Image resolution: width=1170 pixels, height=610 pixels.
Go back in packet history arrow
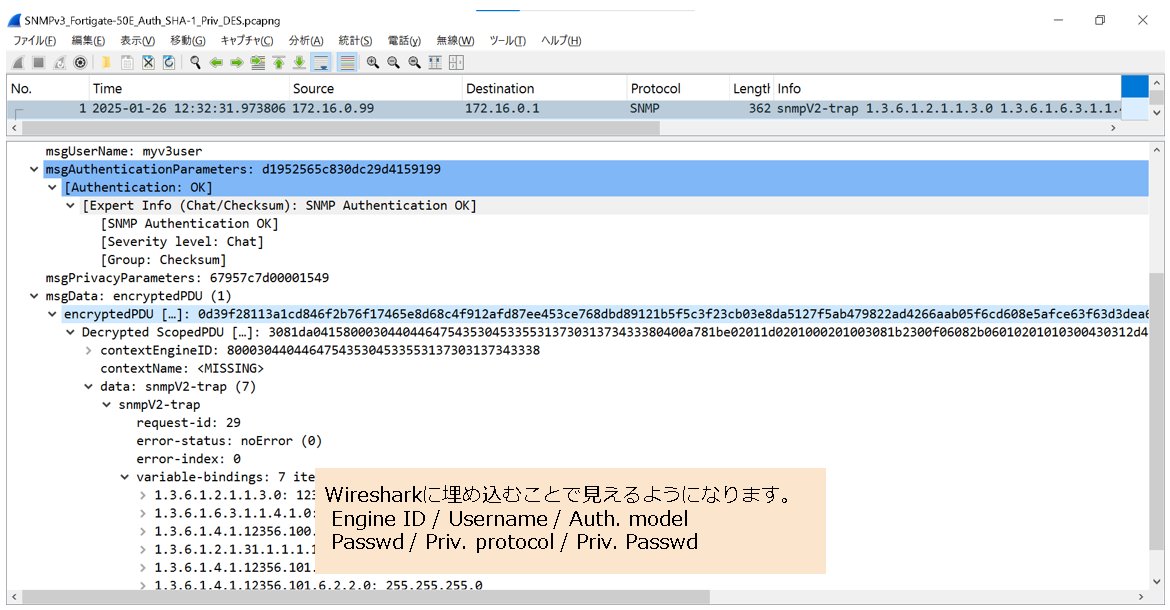tap(216, 63)
